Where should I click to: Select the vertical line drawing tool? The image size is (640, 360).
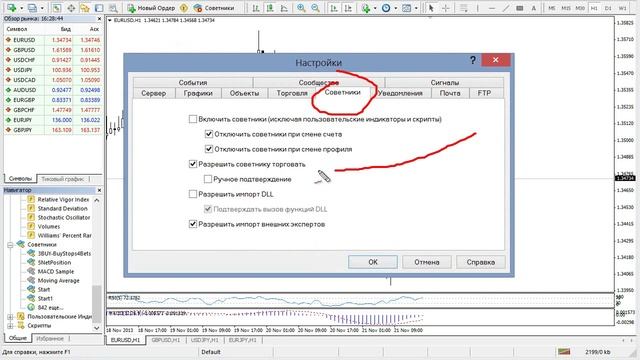click(x=477, y=8)
